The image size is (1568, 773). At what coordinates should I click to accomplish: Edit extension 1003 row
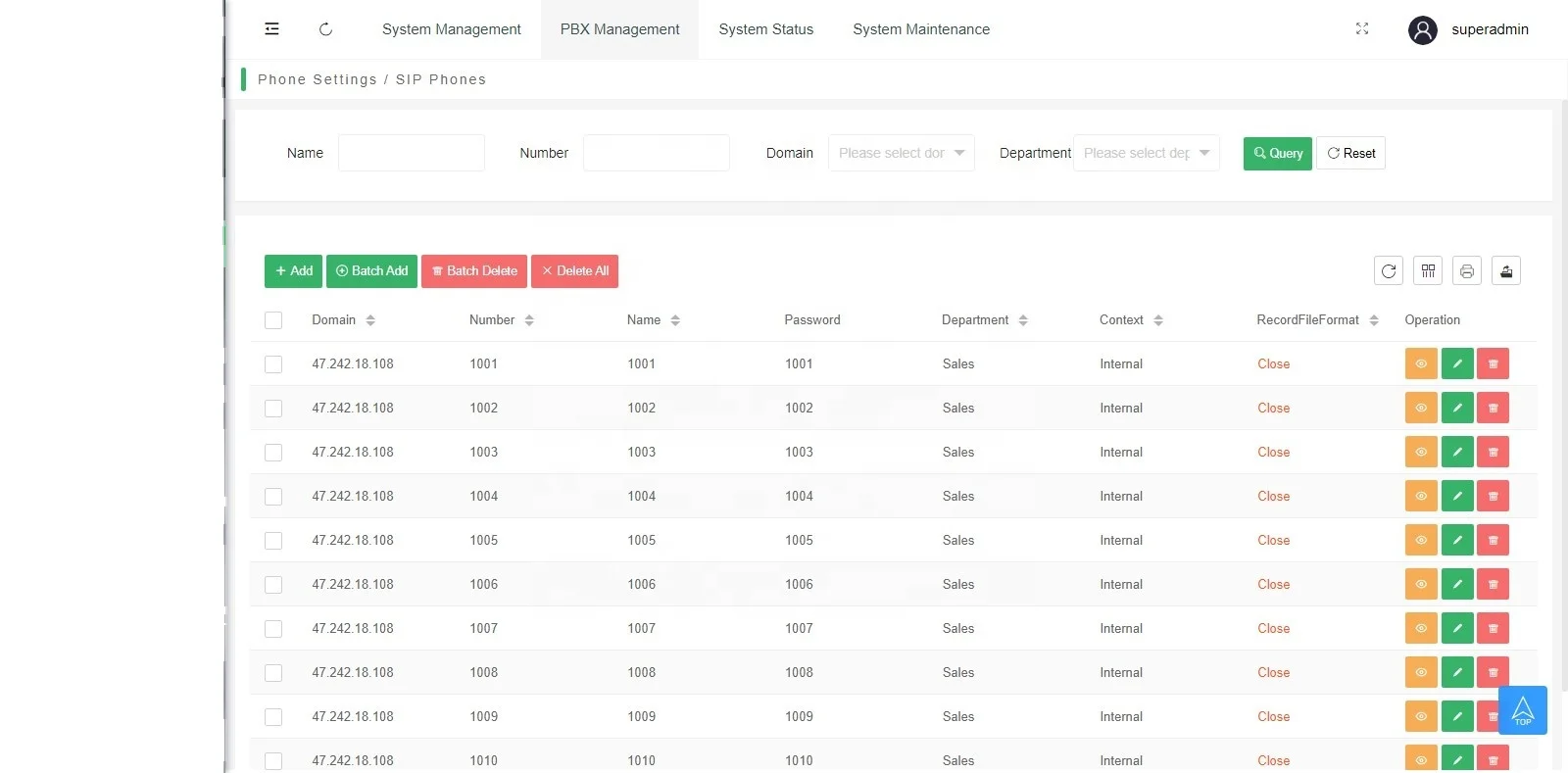1457,452
